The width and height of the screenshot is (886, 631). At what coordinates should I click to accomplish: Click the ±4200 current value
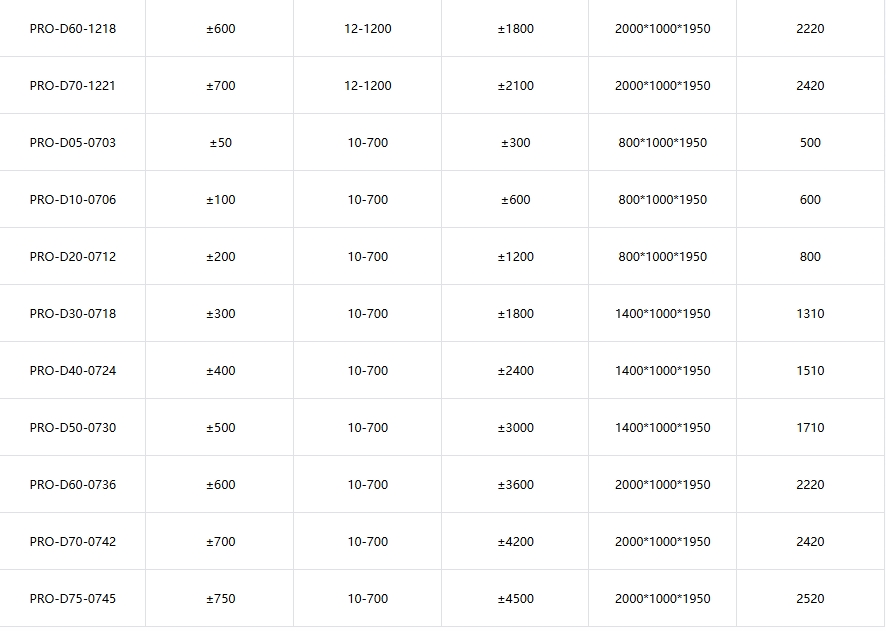515,542
